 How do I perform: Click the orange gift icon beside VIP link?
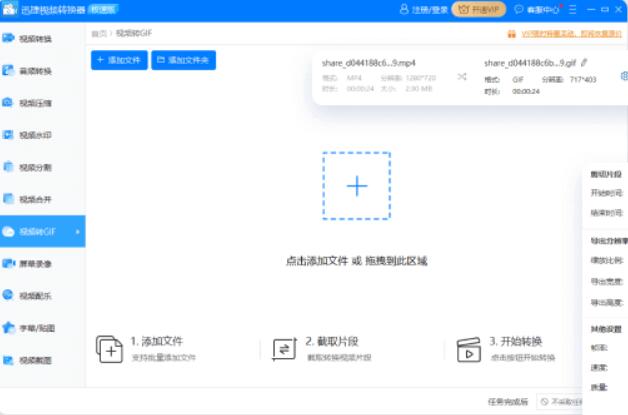[x=511, y=34]
